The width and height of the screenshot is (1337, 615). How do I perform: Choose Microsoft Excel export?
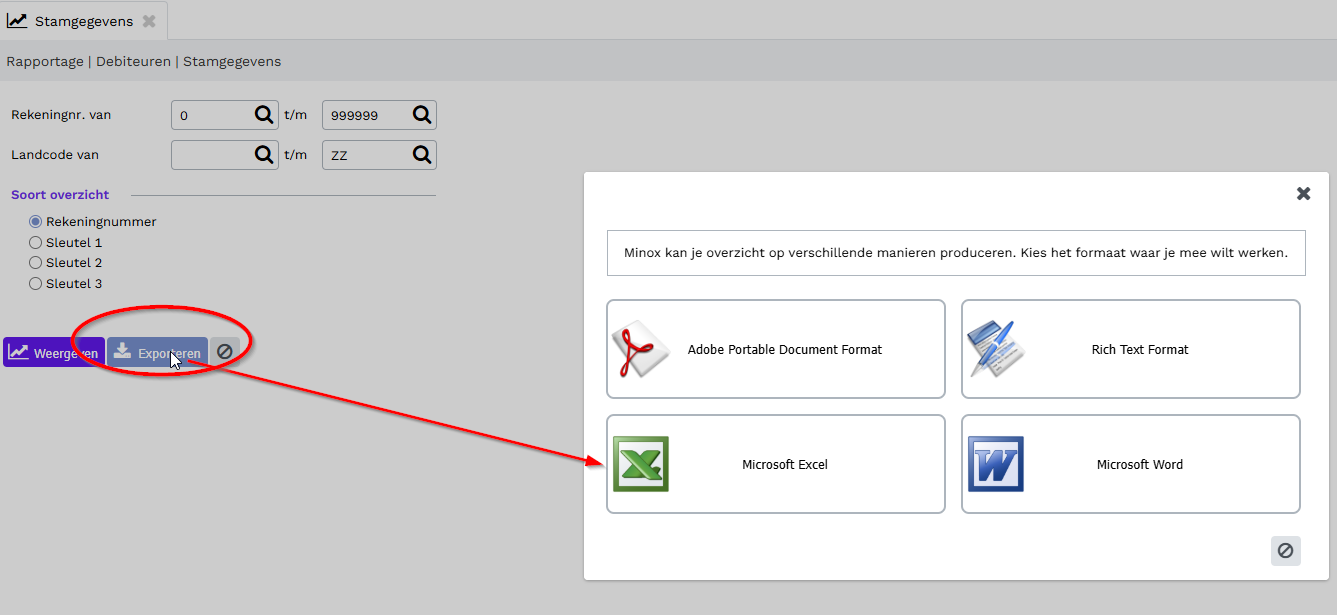point(776,464)
